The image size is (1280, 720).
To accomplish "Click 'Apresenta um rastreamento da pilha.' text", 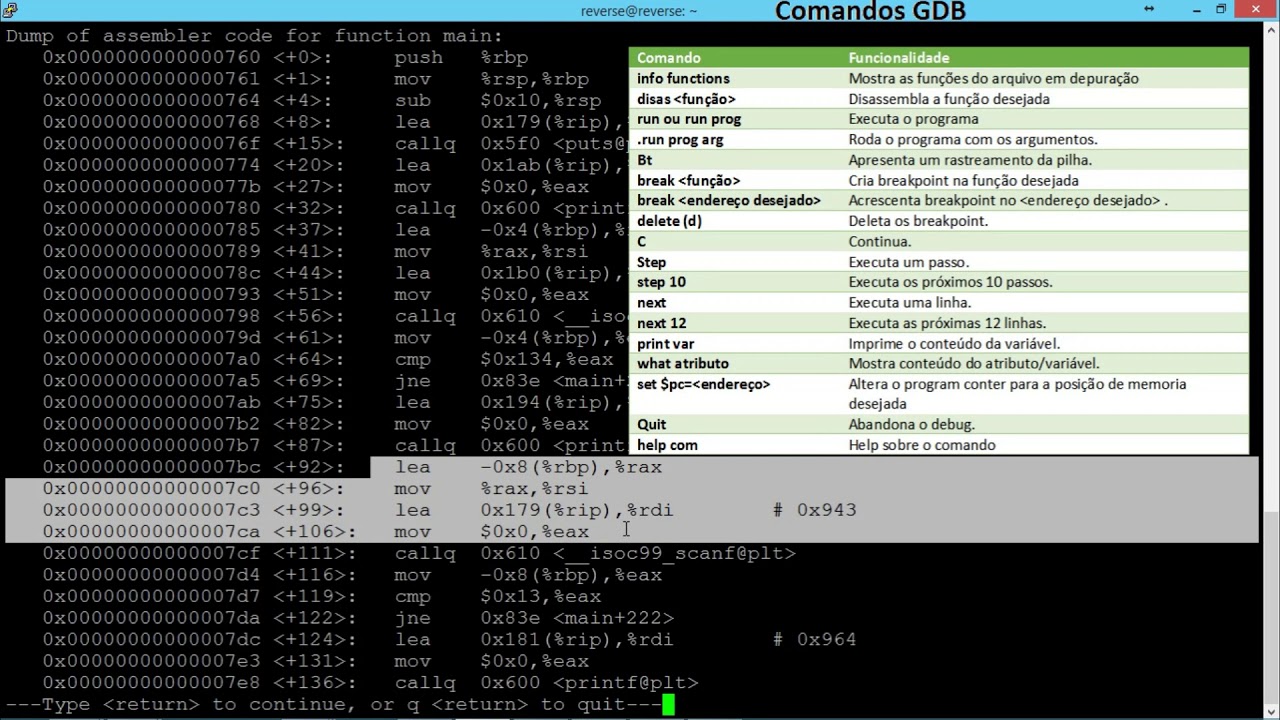I will (970, 160).
